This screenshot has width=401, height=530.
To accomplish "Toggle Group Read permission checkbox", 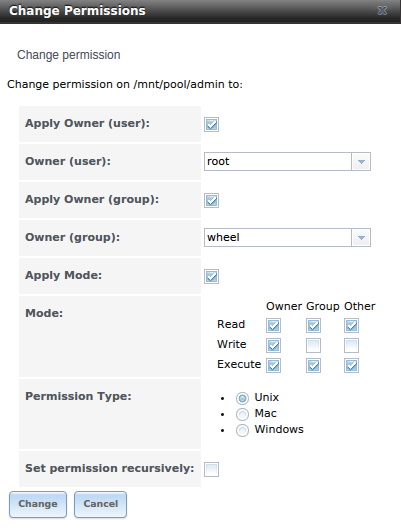I will point(313,325).
